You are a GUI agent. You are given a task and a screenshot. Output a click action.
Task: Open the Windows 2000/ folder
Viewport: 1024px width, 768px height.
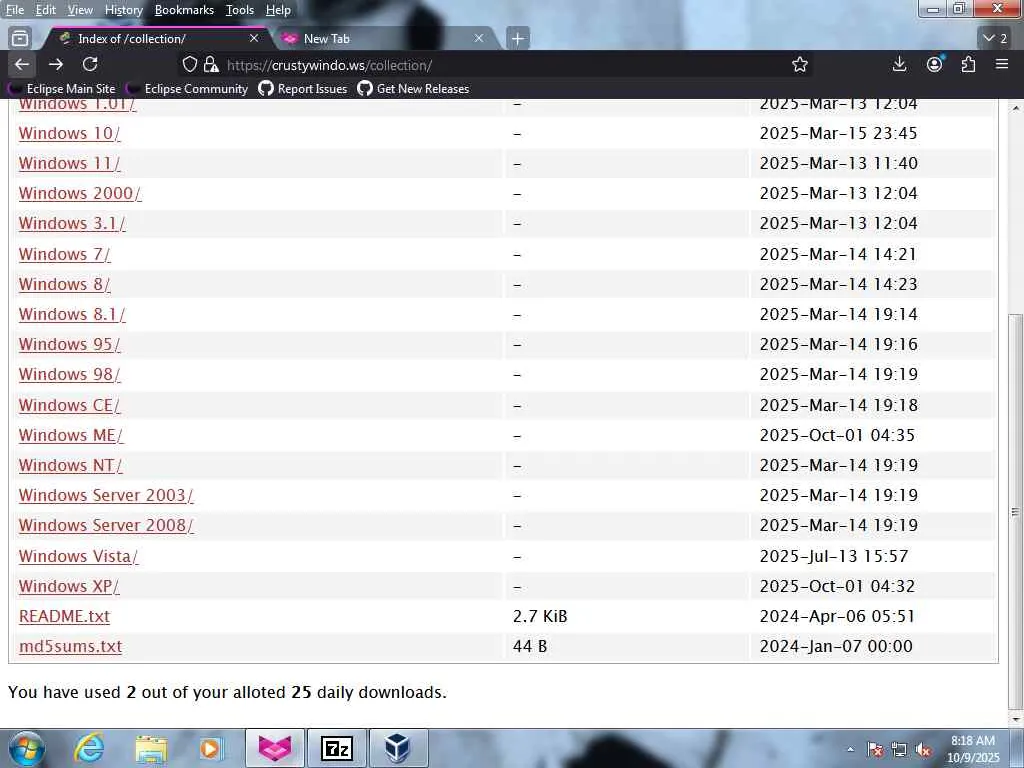(80, 193)
